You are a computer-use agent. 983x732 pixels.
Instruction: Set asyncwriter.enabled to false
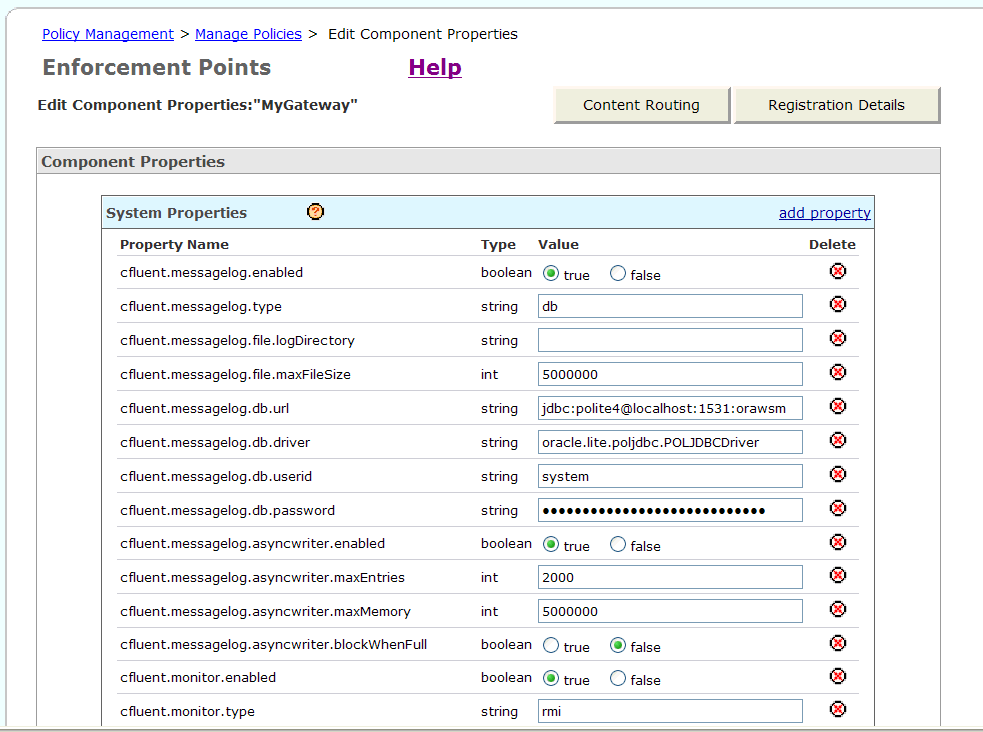click(618, 544)
